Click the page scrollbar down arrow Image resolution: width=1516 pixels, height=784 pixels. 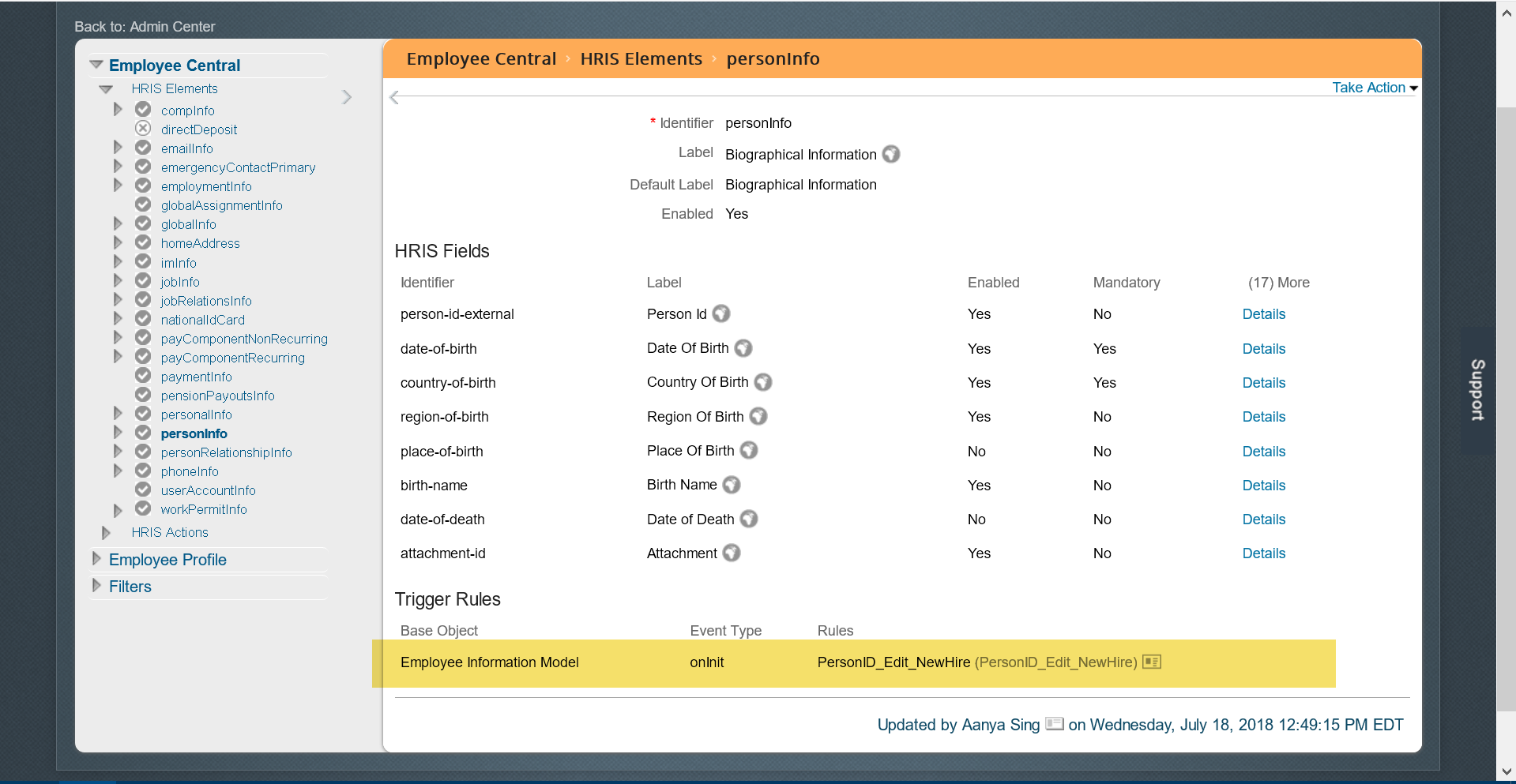coord(1506,771)
